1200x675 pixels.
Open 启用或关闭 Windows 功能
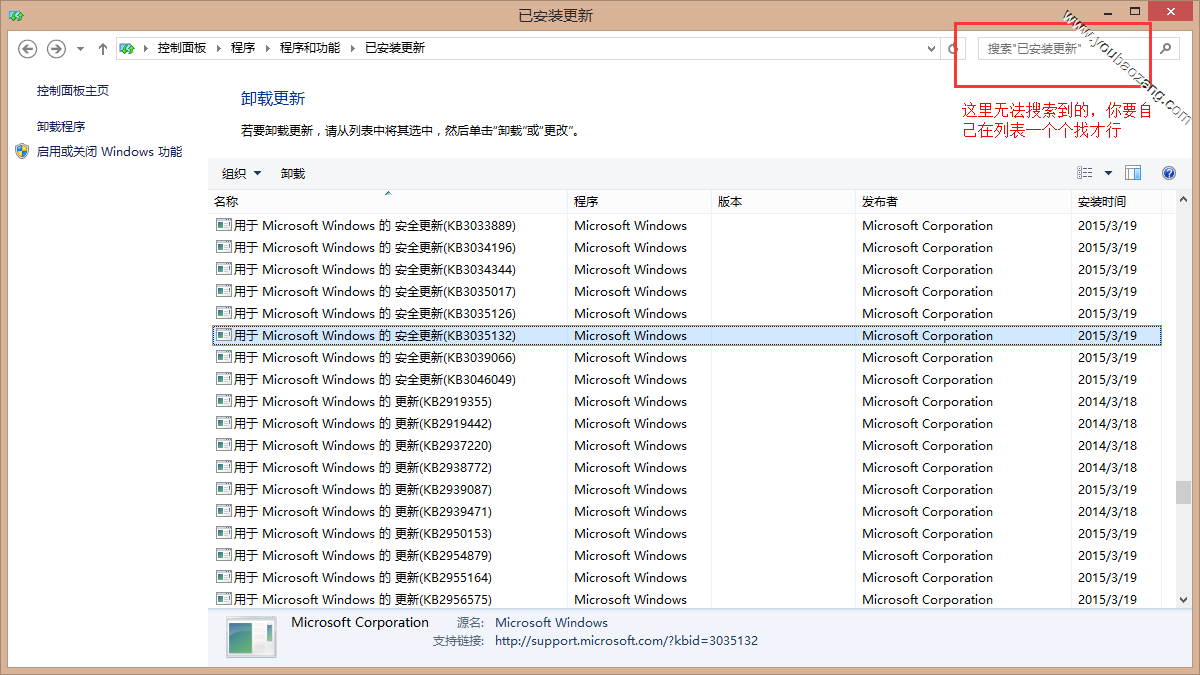(109, 152)
